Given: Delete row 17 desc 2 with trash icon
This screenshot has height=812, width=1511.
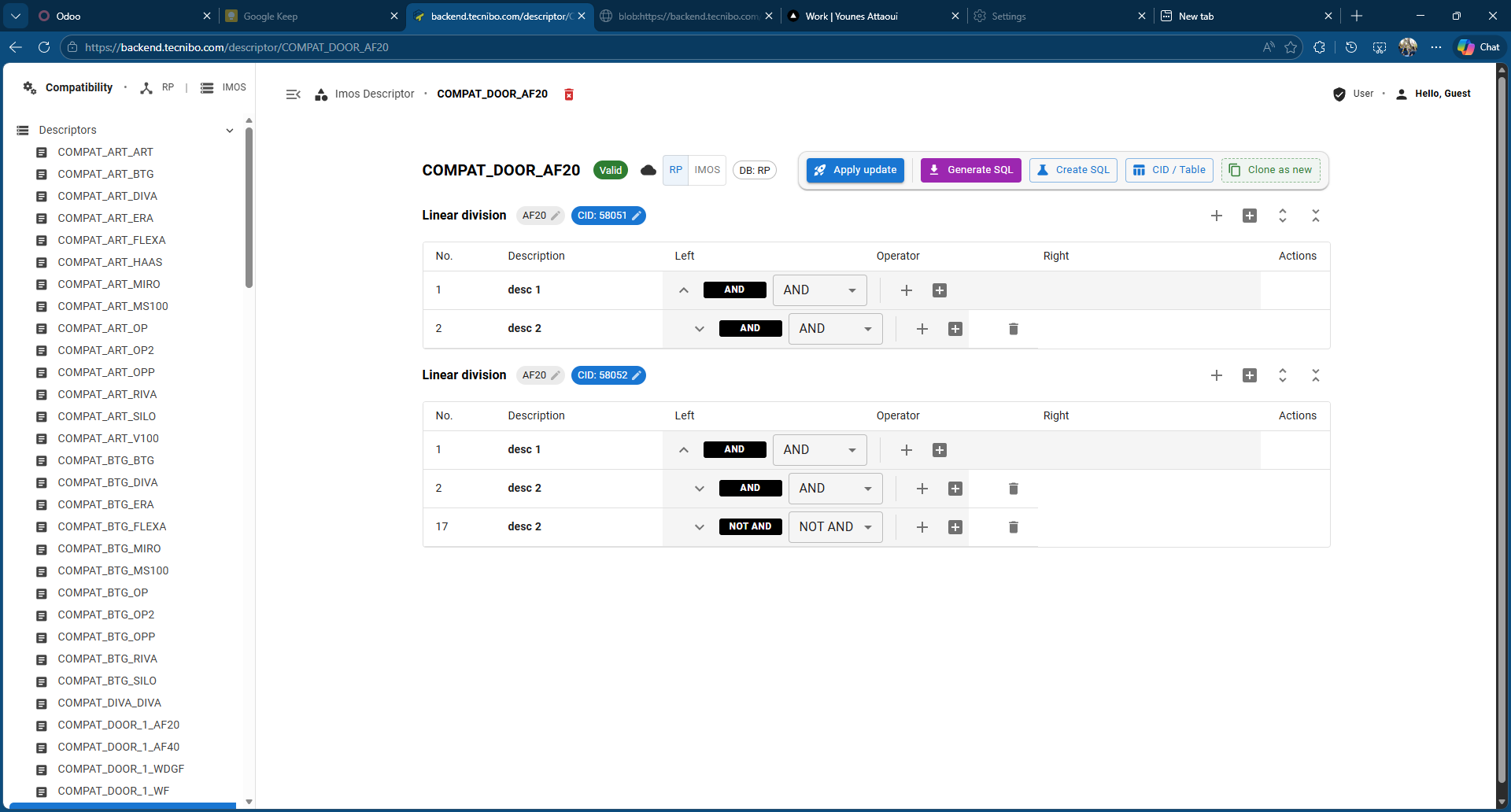Looking at the screenshot, I should coord(1014,527).
